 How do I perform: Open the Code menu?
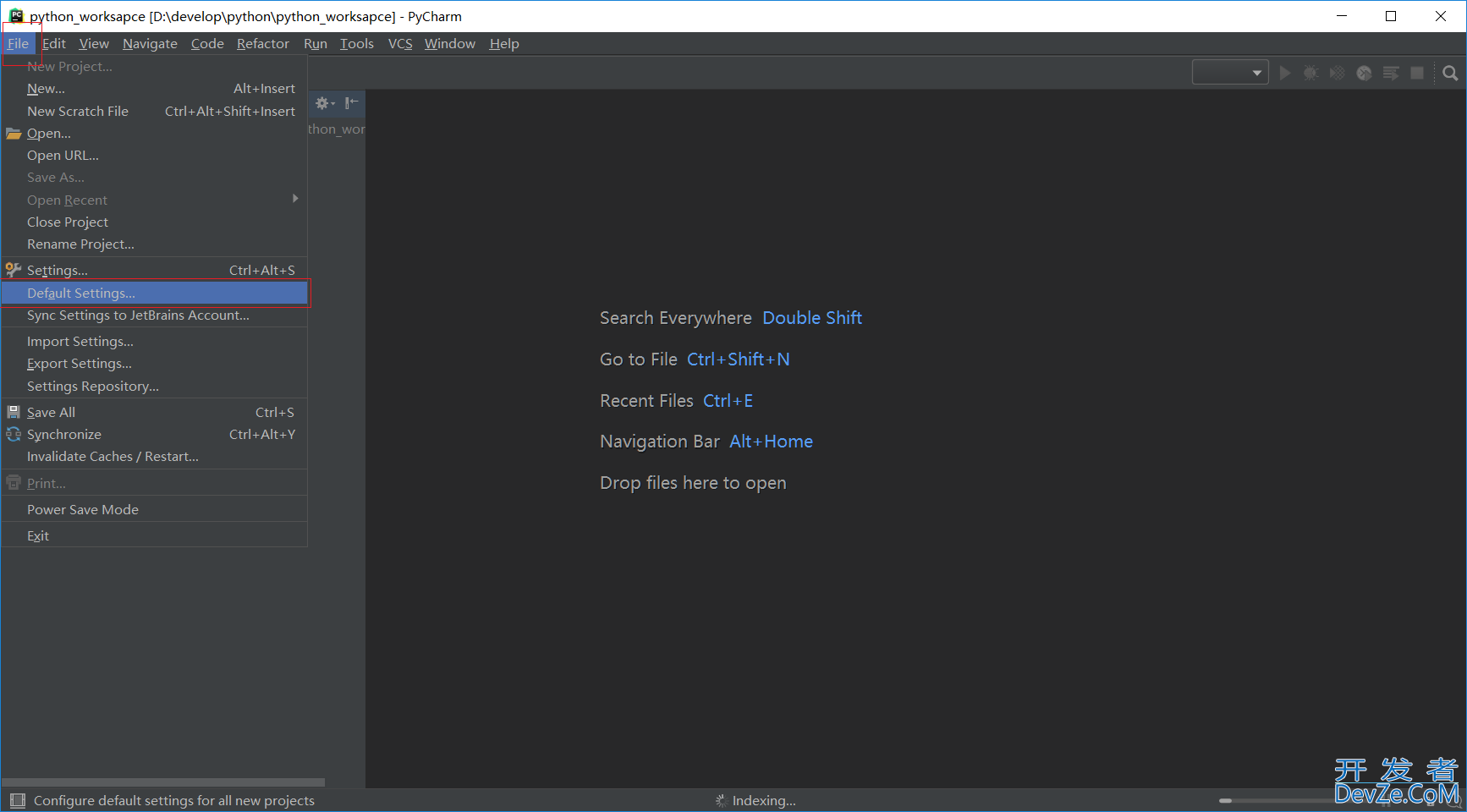tap(207, 43)
